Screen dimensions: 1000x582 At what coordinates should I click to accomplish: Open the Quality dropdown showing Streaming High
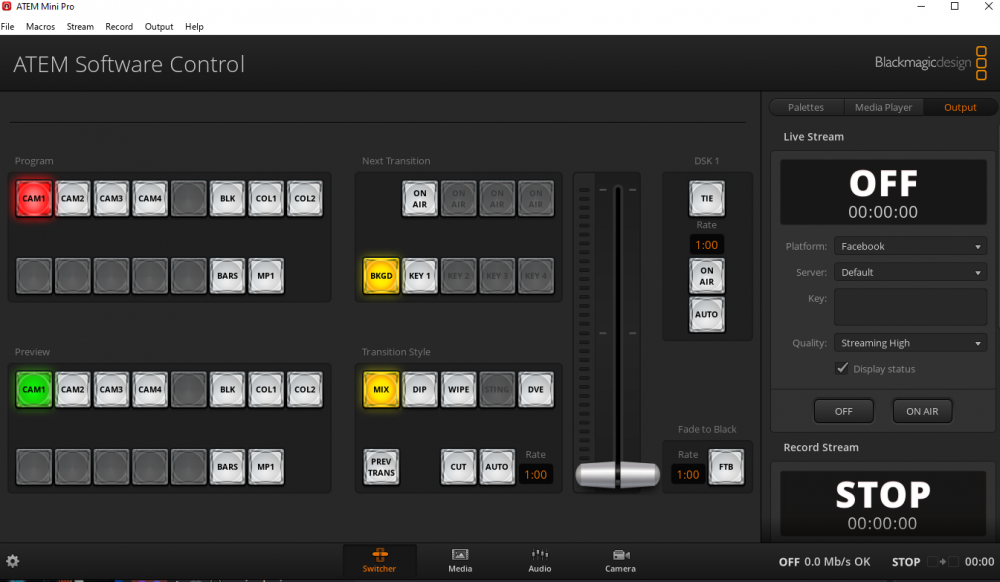[x=911, y=343]
